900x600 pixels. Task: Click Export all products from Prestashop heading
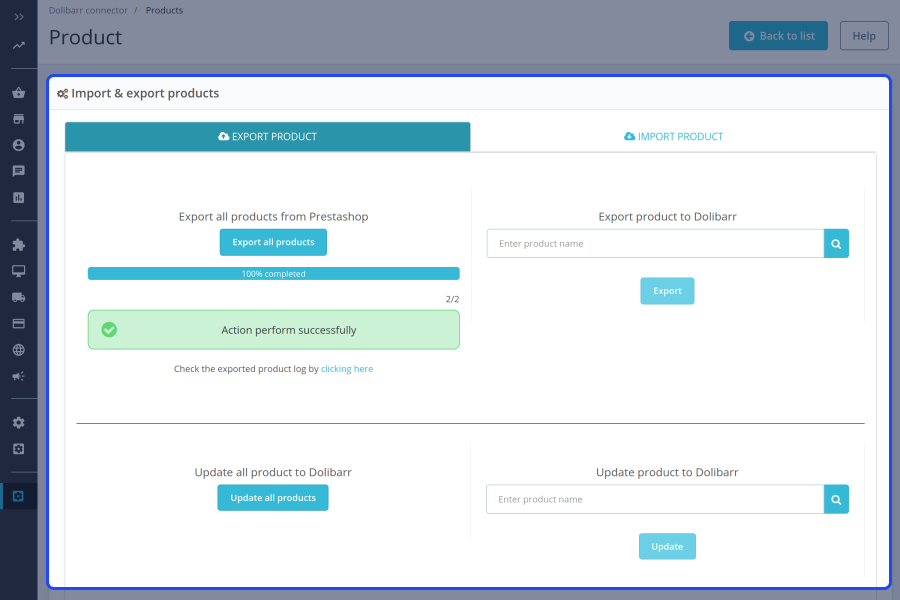tap(273, 216)
